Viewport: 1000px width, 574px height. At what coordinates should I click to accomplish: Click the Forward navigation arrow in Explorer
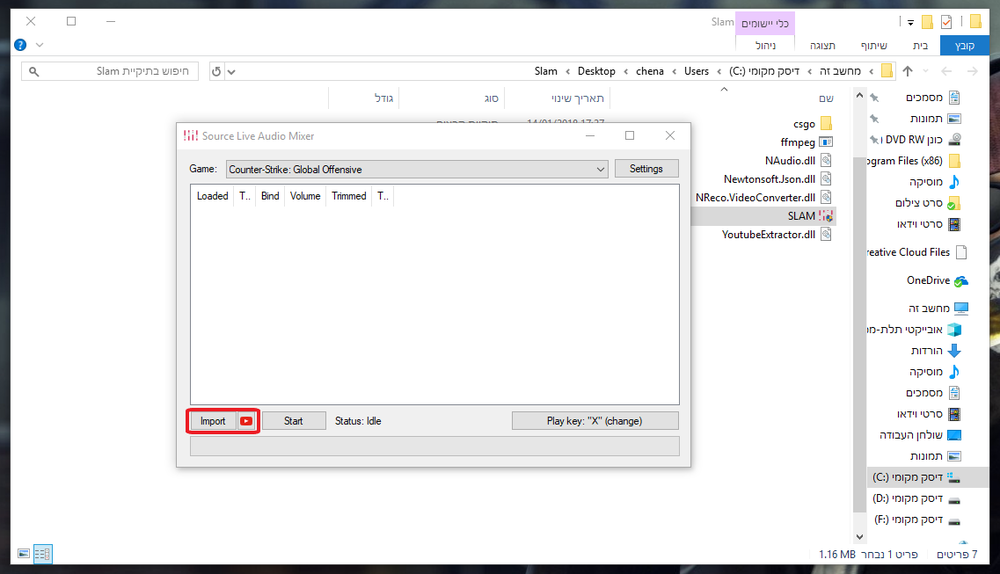point(973,71)
